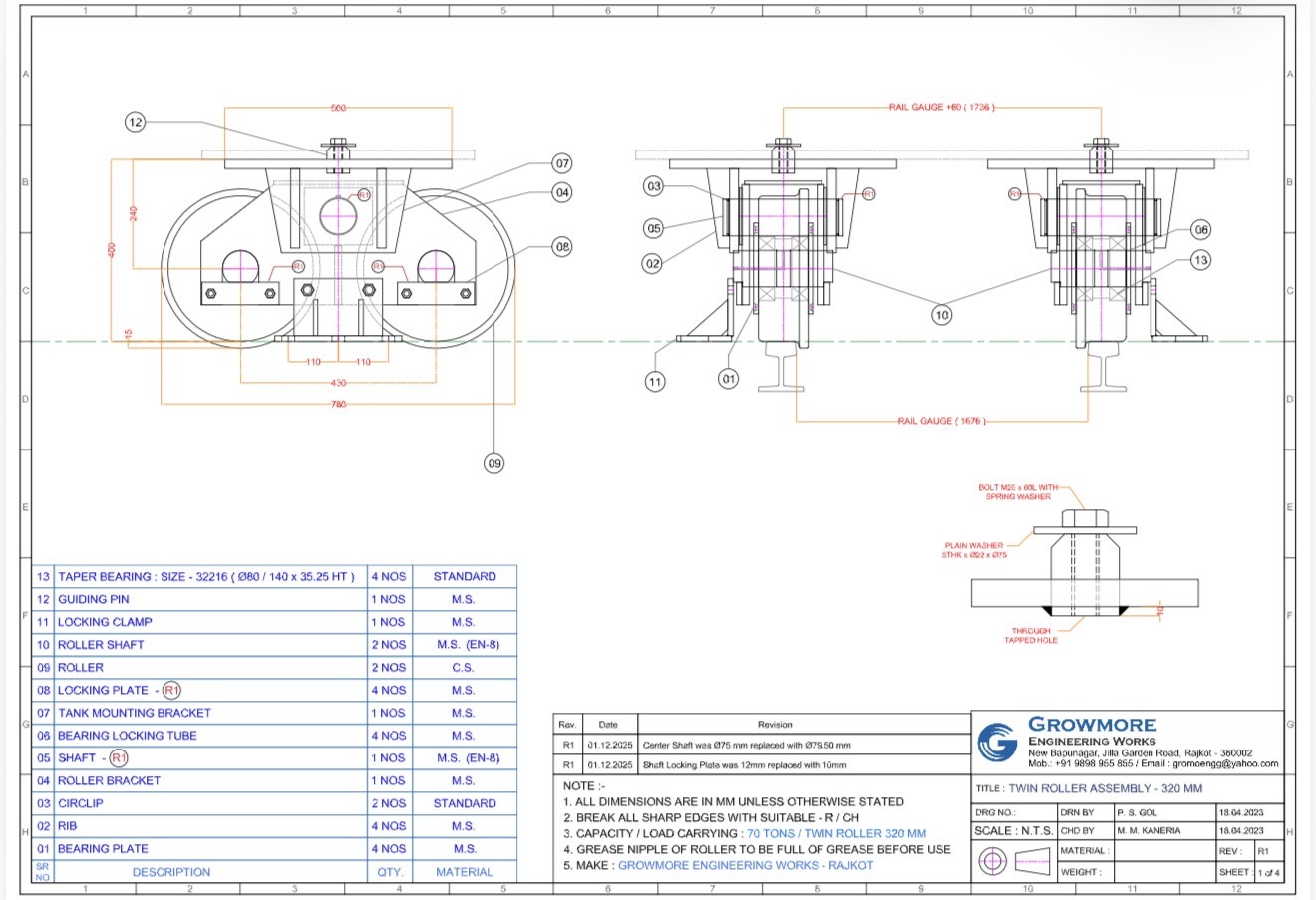Click the 'MATERIAL' column header in parts list
The width and height of the screenshot is (1316, 900).
tap(464, 872)
